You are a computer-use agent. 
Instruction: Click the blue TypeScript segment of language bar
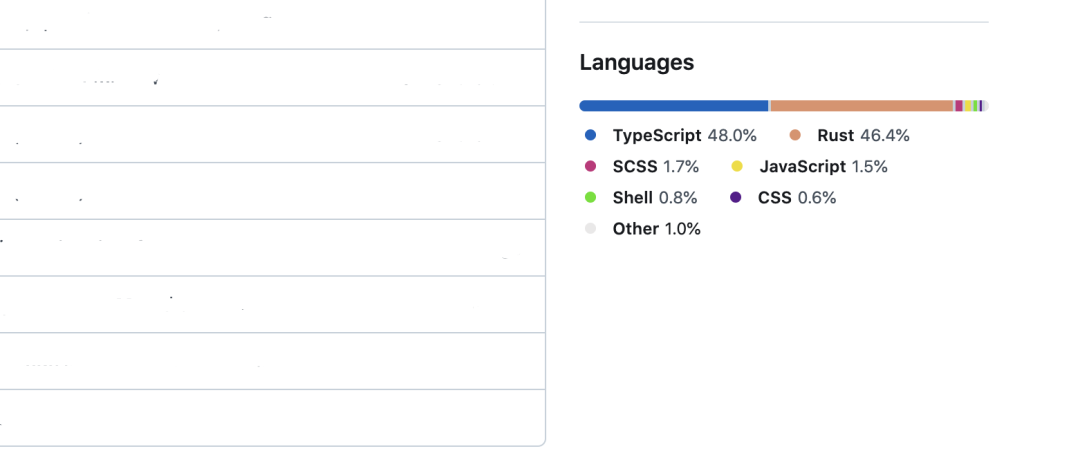674,106
